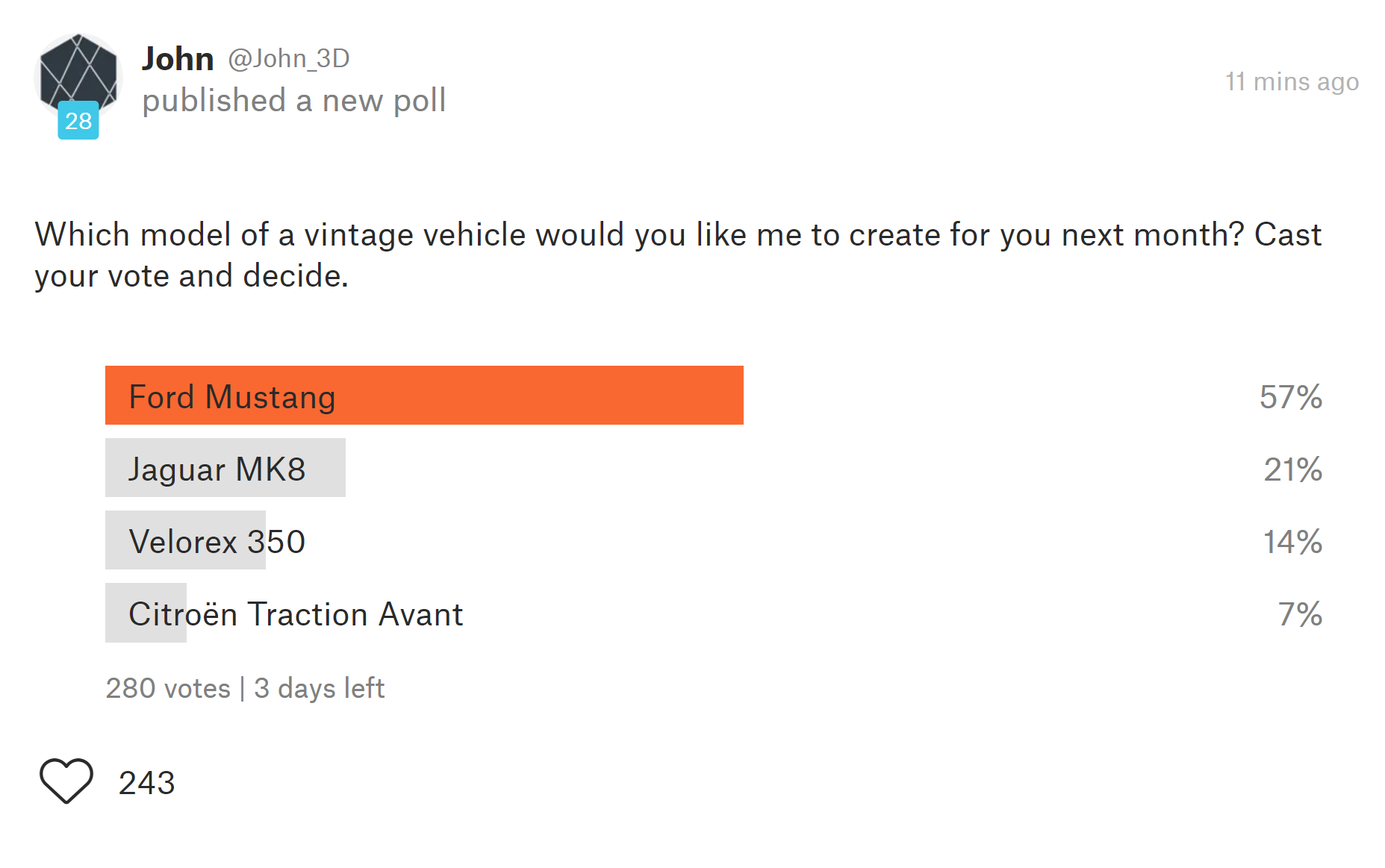Screen dimensions: 1385x868
Task: Click the 11 mins ago timestamp
Action: click(1292, 81)
